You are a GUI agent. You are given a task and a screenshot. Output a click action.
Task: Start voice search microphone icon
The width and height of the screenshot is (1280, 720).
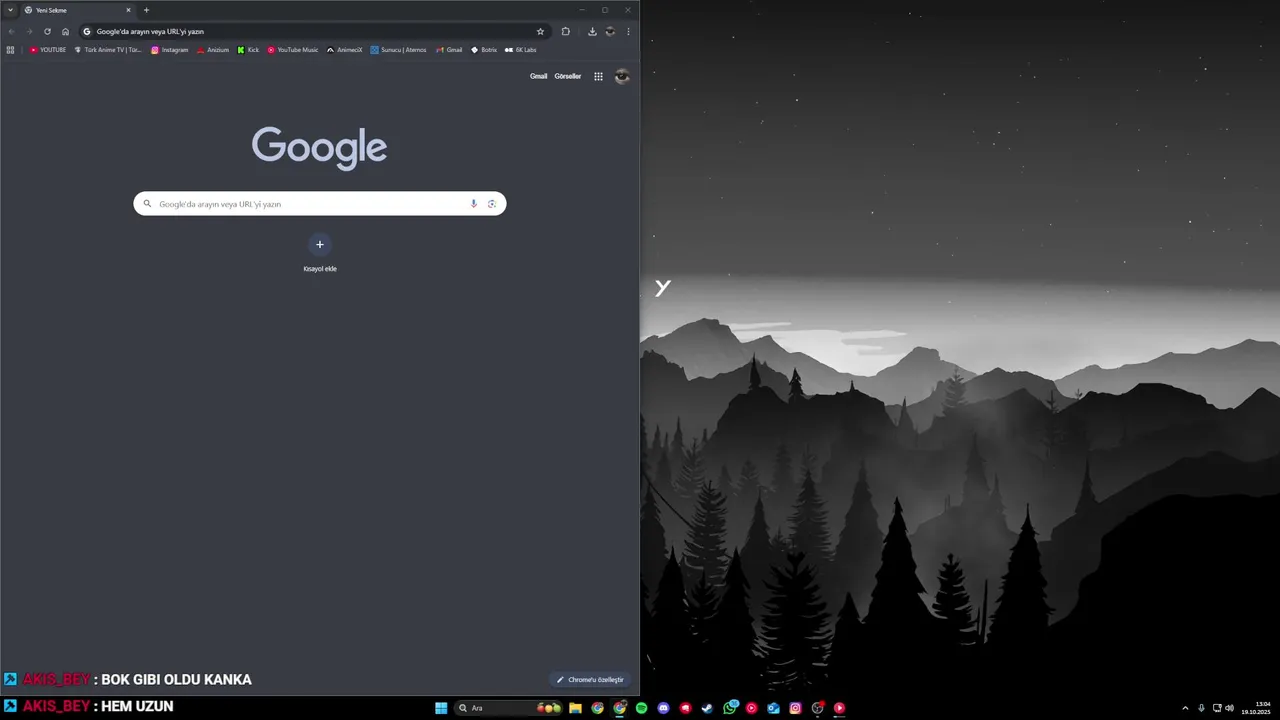(x=474, y=203)
